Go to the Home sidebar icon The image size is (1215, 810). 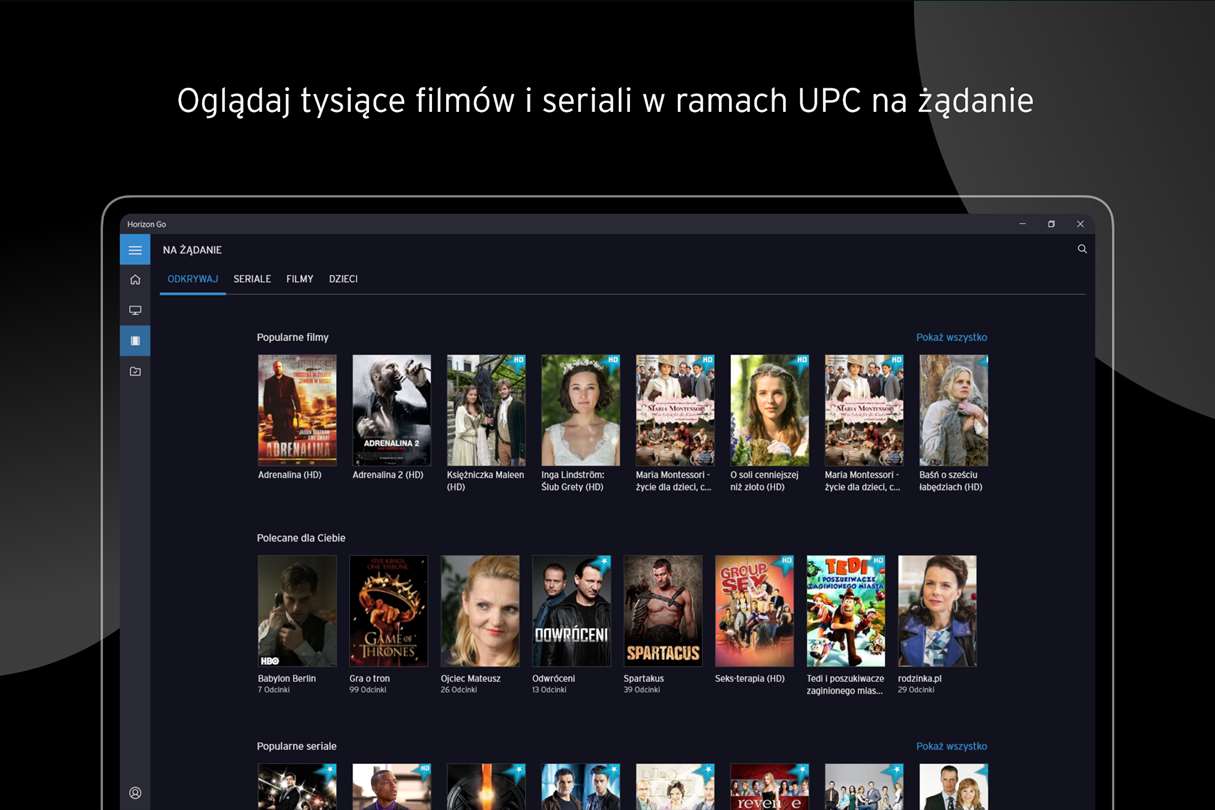pos(135,280)
